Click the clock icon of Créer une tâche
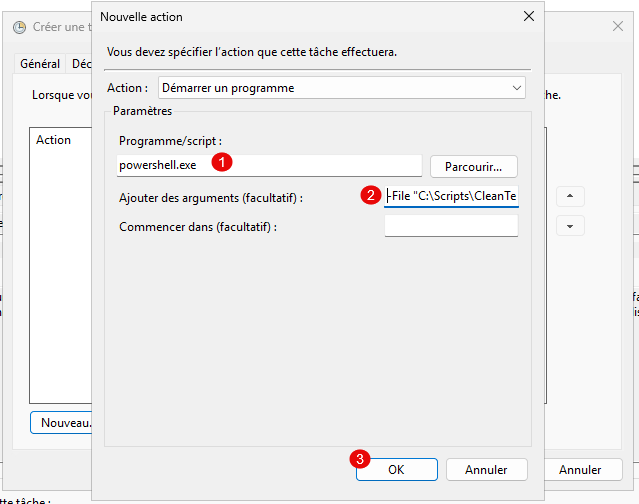This screenshot has height=504, width=639. pos(20,27)
